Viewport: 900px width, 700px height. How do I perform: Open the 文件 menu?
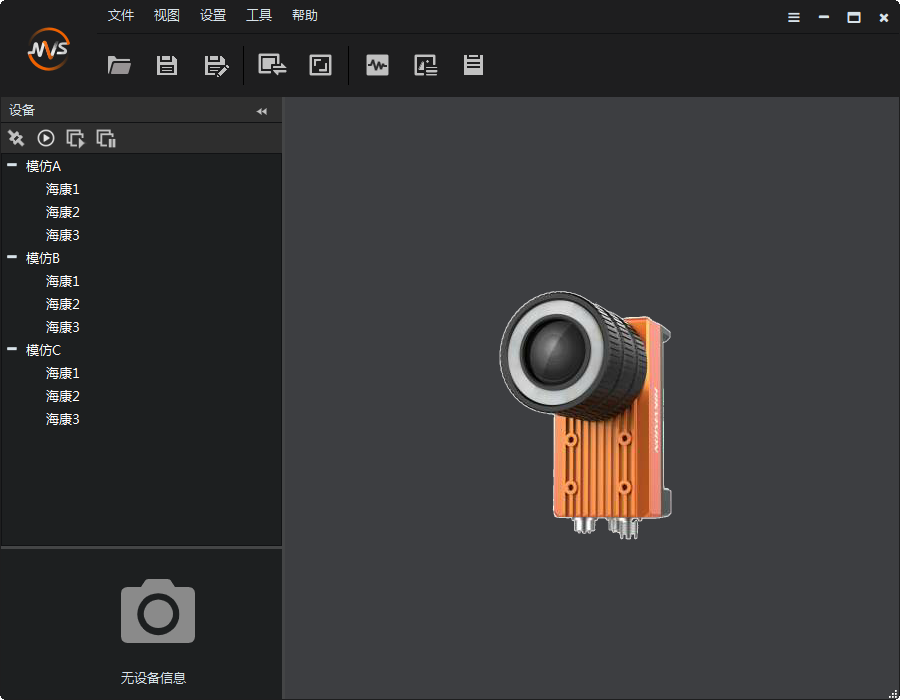[x=120, y=15]
